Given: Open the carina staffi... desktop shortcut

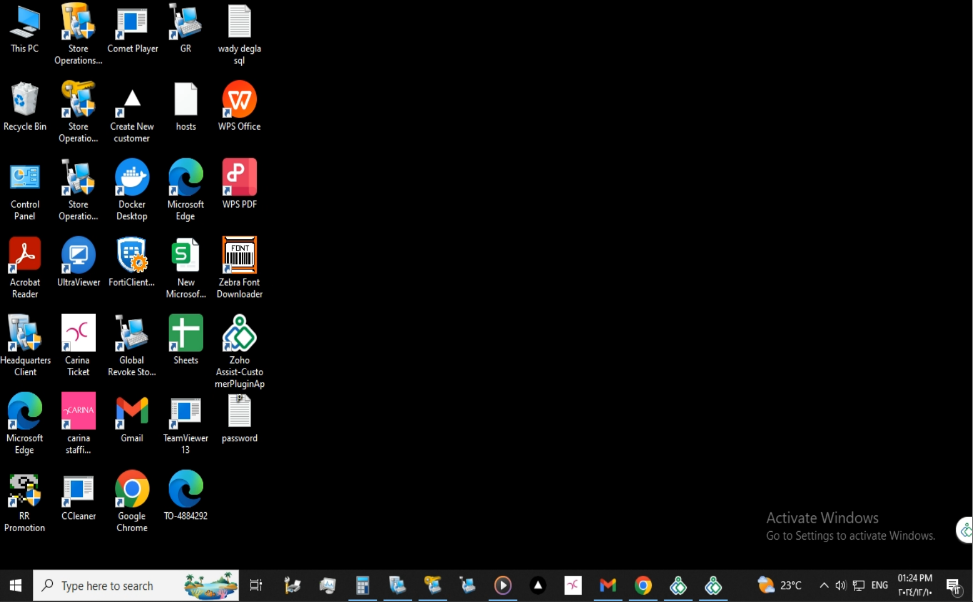Looking at the screenshot, I should coord(78,424).
